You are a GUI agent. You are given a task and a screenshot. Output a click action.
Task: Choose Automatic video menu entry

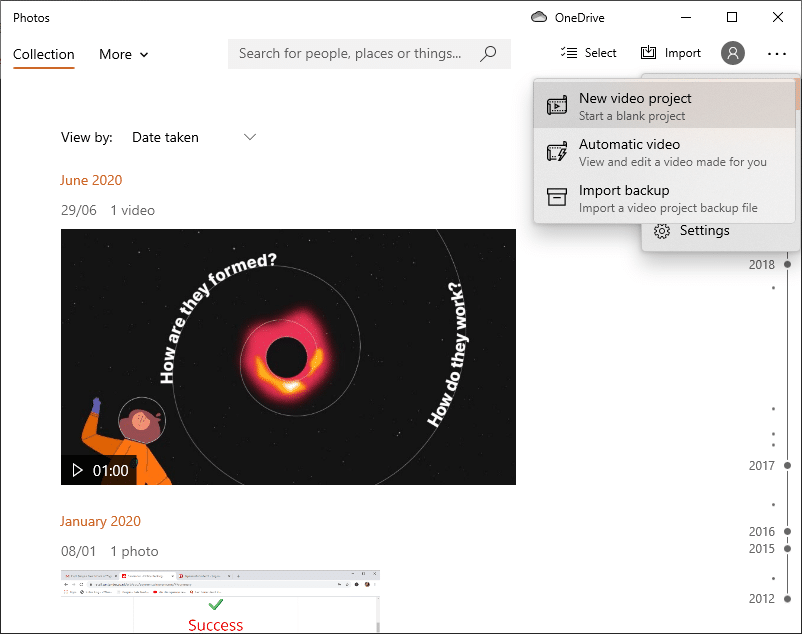(x=664, y=152)
